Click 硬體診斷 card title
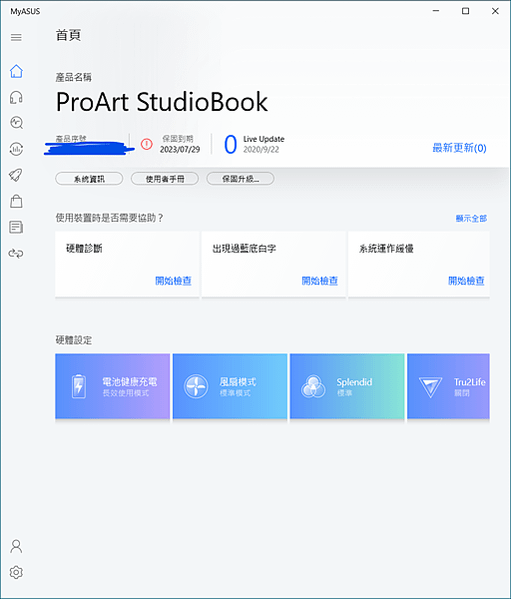This screenshot has width=511, height=599. coord(84,249)
